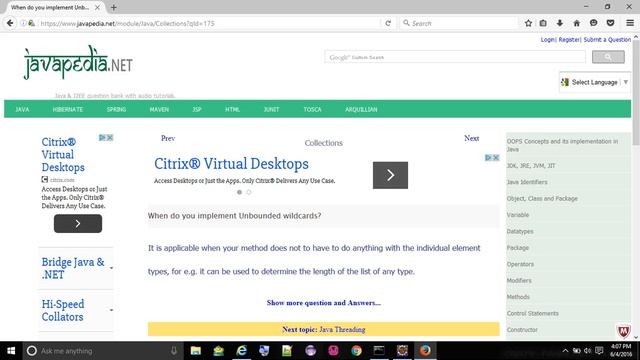
Task: Open the ARQUILLIAN menu item
Action: (x=361, y=109)
